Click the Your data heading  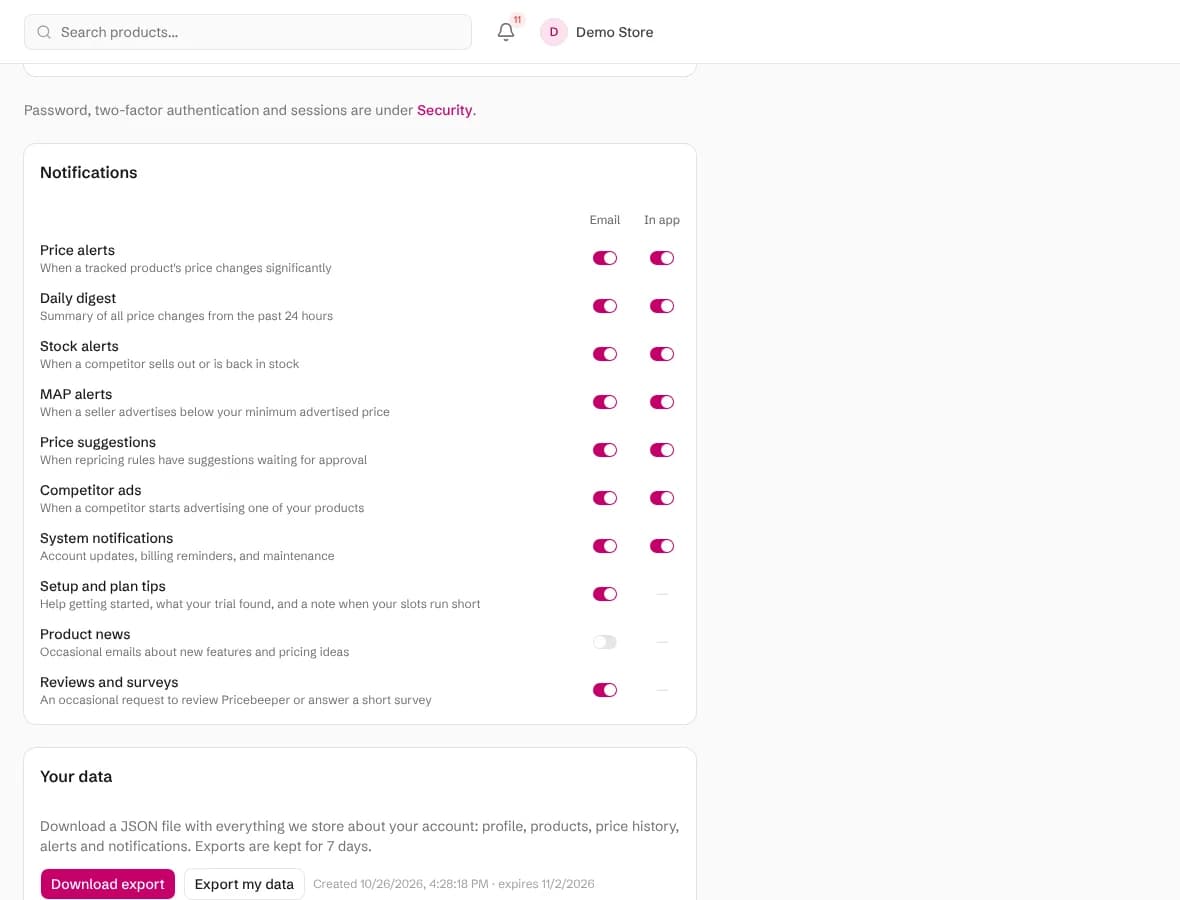click(x=76, y=777)
